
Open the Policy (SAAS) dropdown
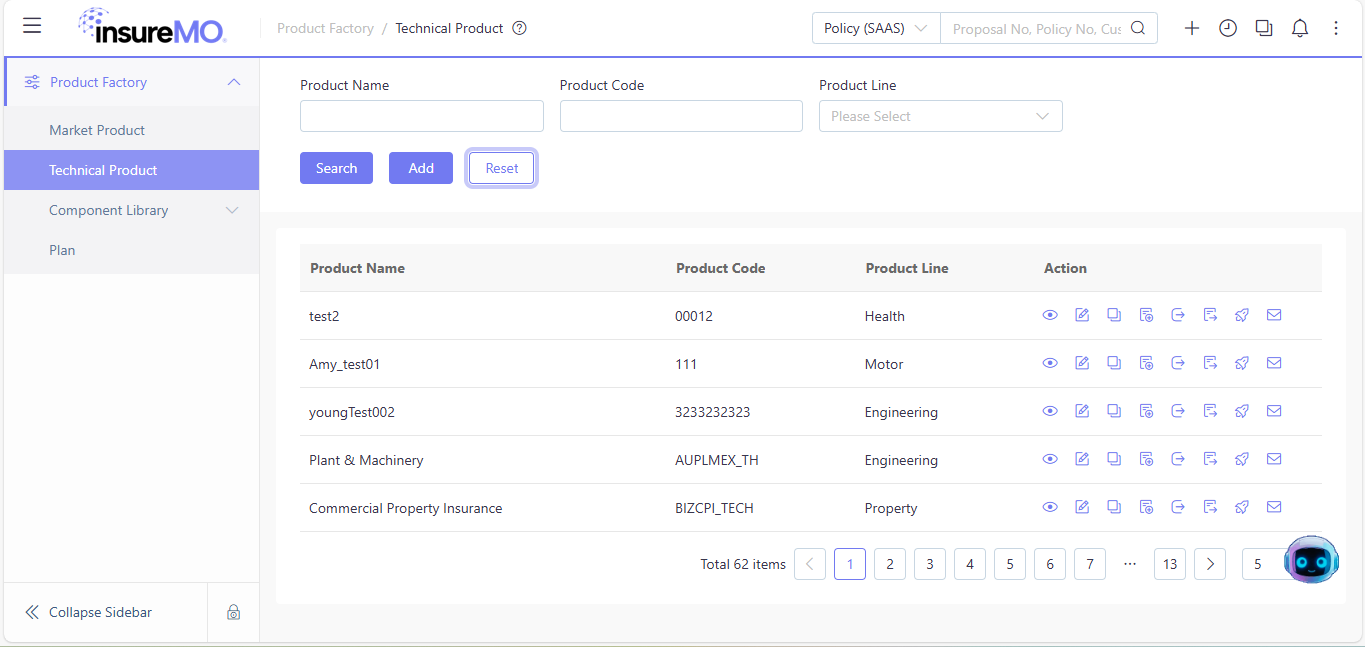click(x=876, y=28)
